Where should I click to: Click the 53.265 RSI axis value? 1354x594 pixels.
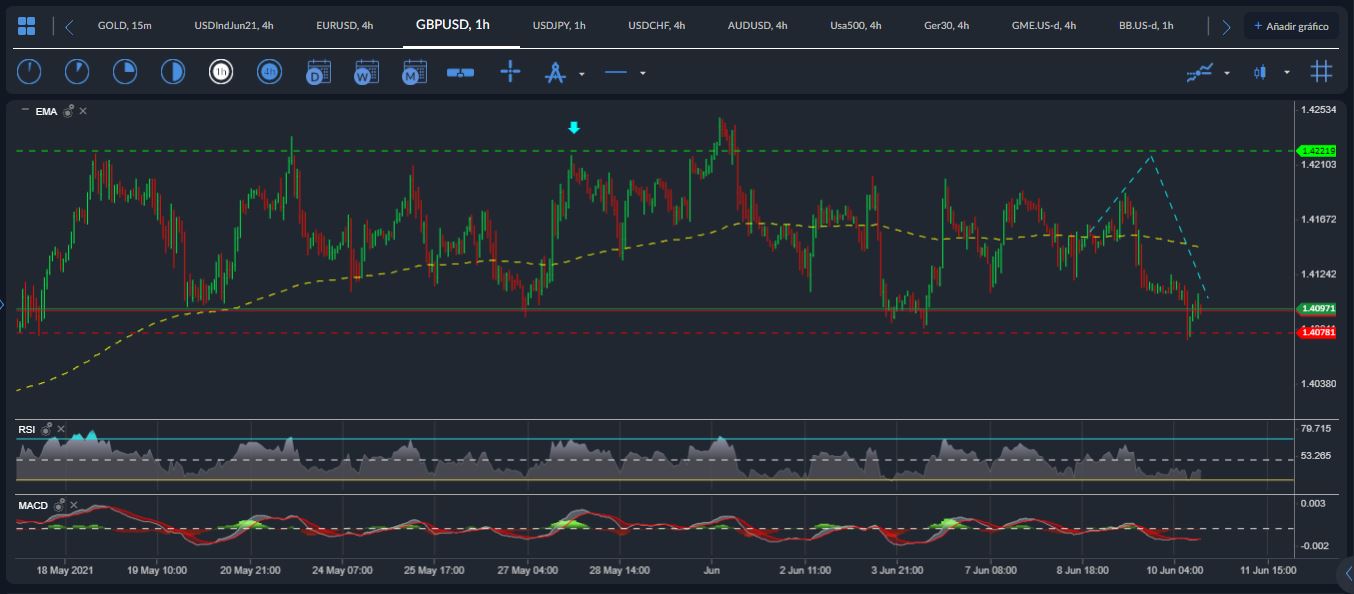(1315, 455)
